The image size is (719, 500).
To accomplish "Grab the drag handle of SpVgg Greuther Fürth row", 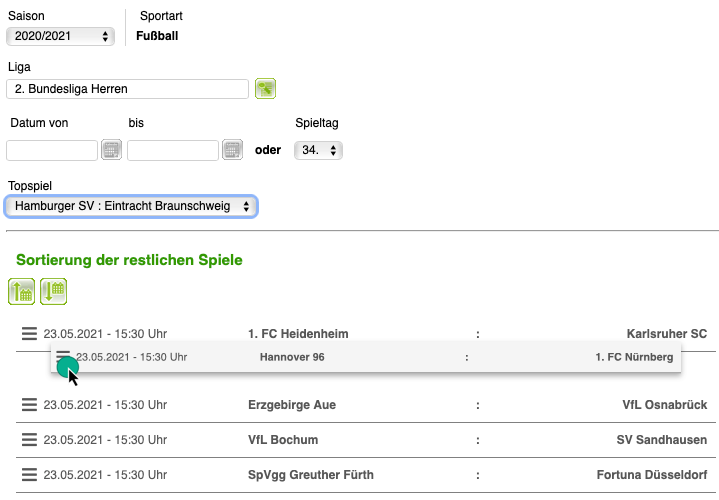I will pos(29,474).
